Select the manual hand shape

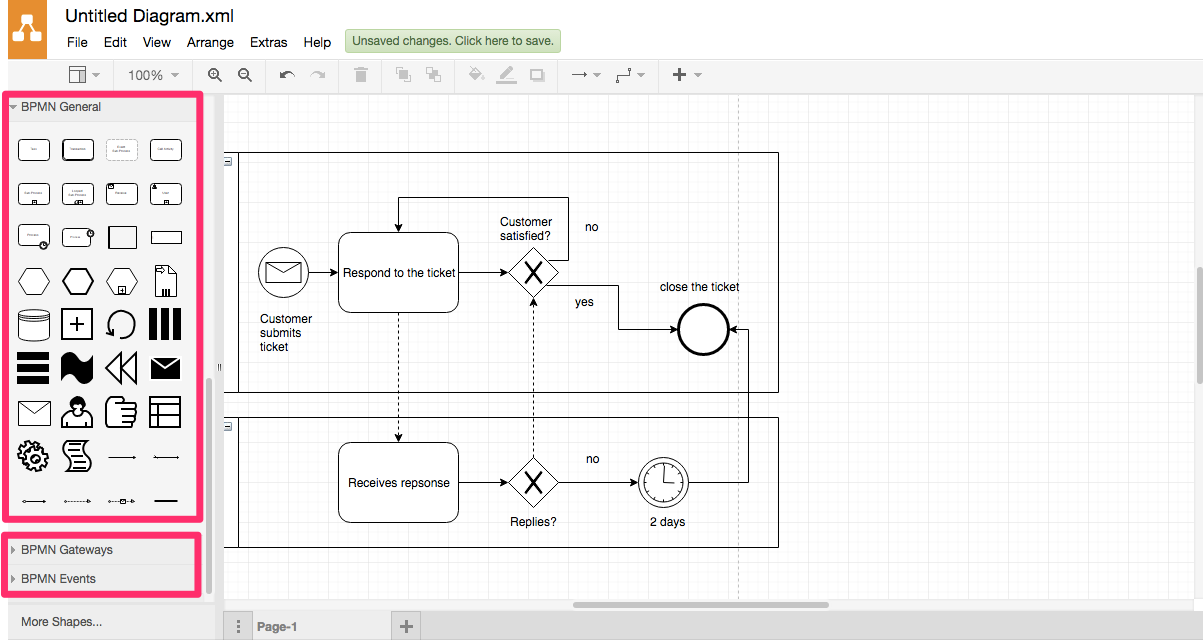point(121,412)
